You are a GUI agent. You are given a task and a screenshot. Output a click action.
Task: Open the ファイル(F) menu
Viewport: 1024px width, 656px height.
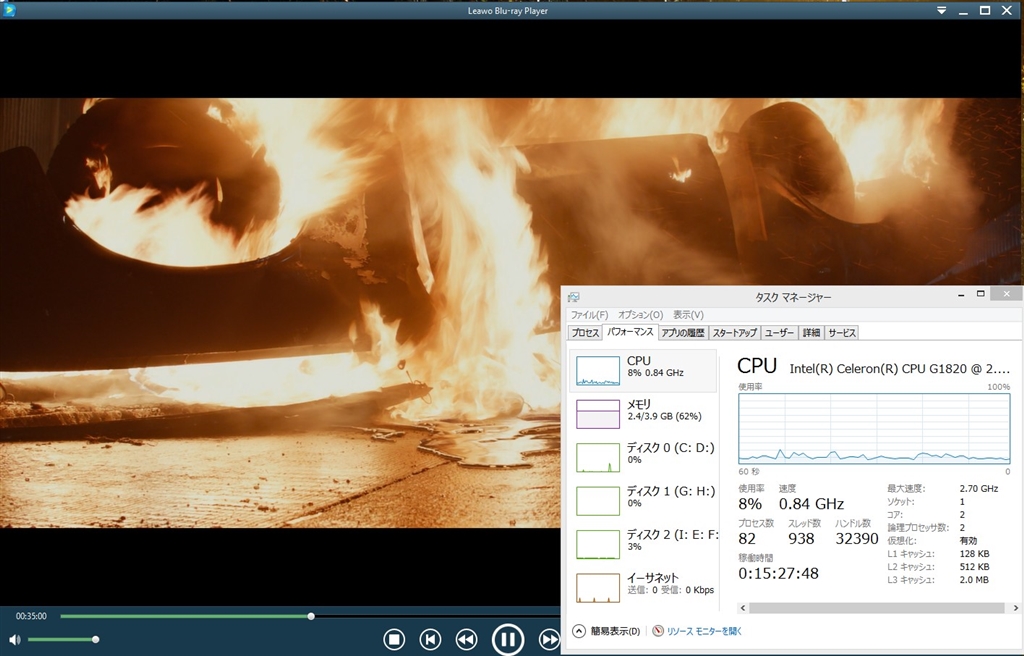point(589,315)
